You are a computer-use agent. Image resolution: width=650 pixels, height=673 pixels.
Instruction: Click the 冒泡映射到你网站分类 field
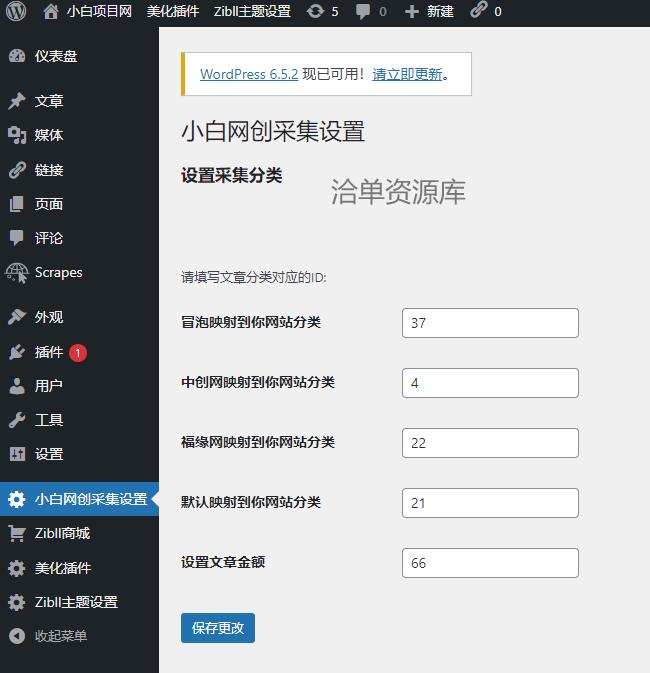point(490,323)
